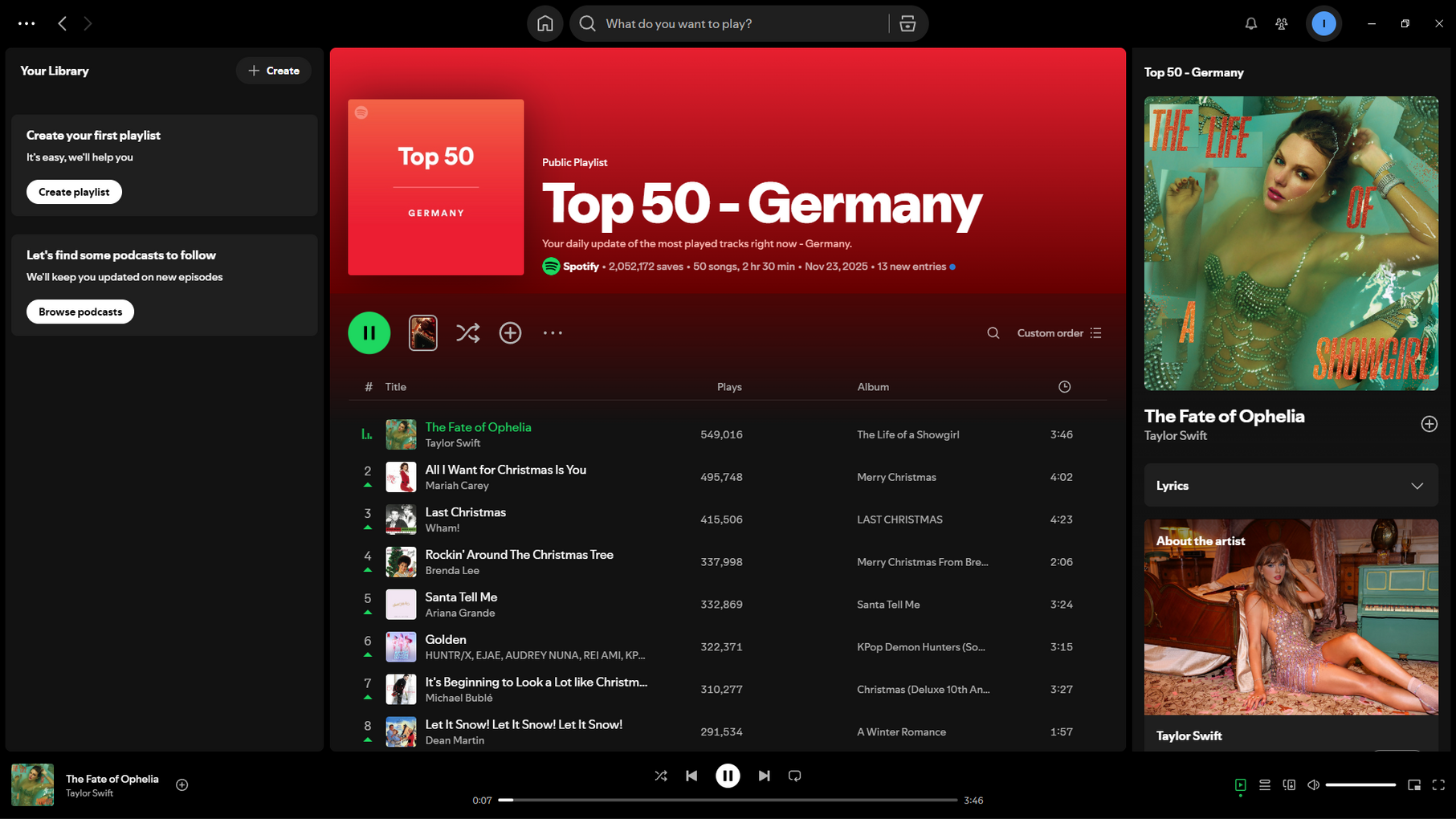Open the Custom order sort dropdown

click(x=1059, y=332)
